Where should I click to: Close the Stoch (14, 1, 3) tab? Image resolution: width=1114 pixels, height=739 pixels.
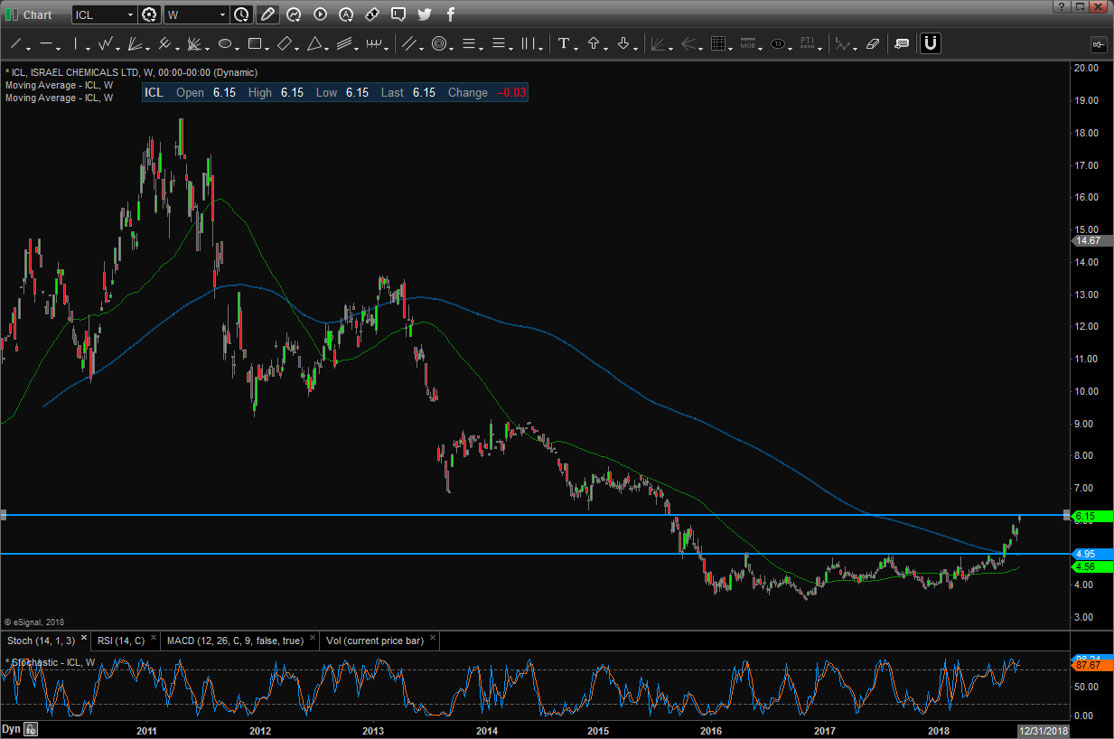coord(84,638)
